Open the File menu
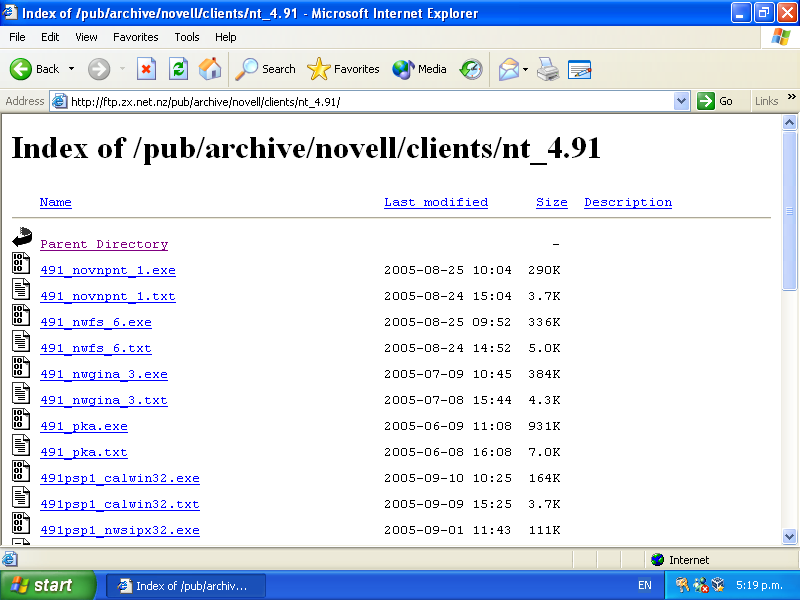Image resolution: width=800 pixels, height=600 pixels. (17, 37)
